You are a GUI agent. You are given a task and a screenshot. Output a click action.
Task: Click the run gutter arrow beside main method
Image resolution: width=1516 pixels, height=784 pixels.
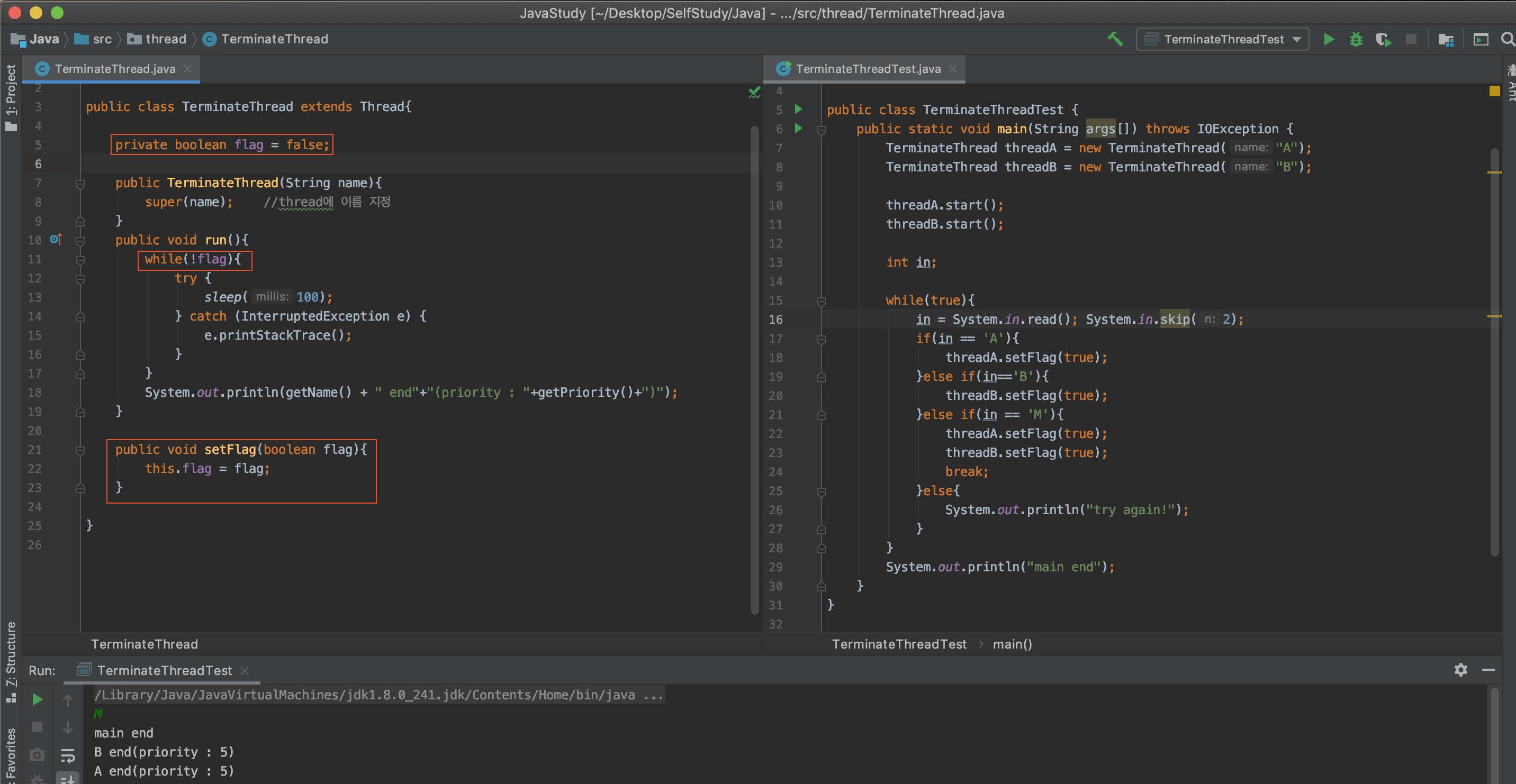point(799,128)
